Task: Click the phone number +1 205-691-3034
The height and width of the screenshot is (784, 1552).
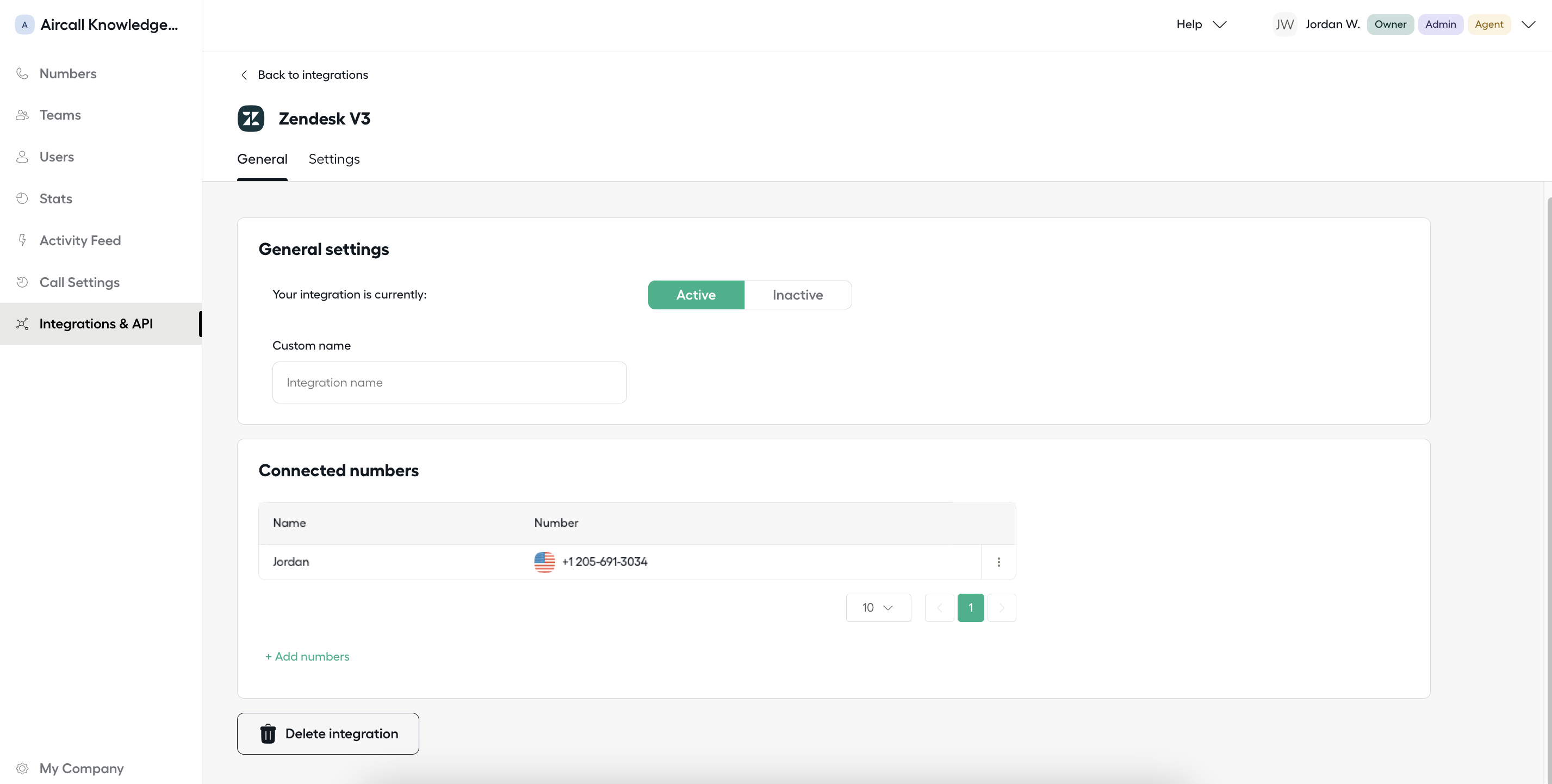Action: [604, 562]
